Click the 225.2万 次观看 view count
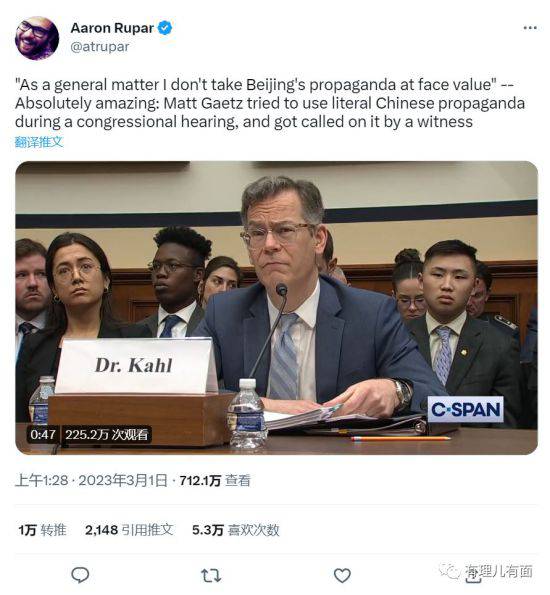550x595 pixels. coord(106,434)
